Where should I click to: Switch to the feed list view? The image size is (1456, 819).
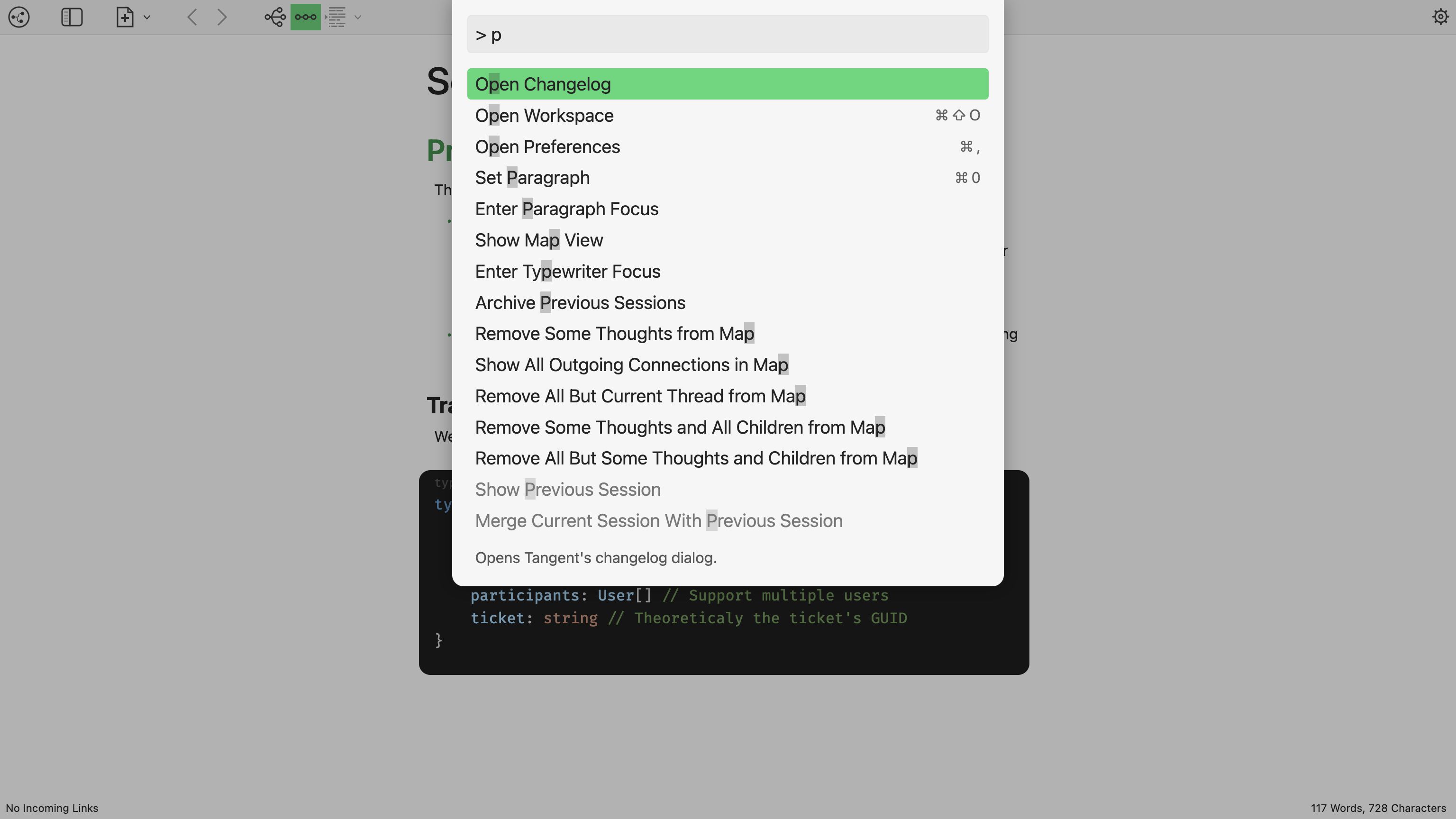click(x=337, y=17)
